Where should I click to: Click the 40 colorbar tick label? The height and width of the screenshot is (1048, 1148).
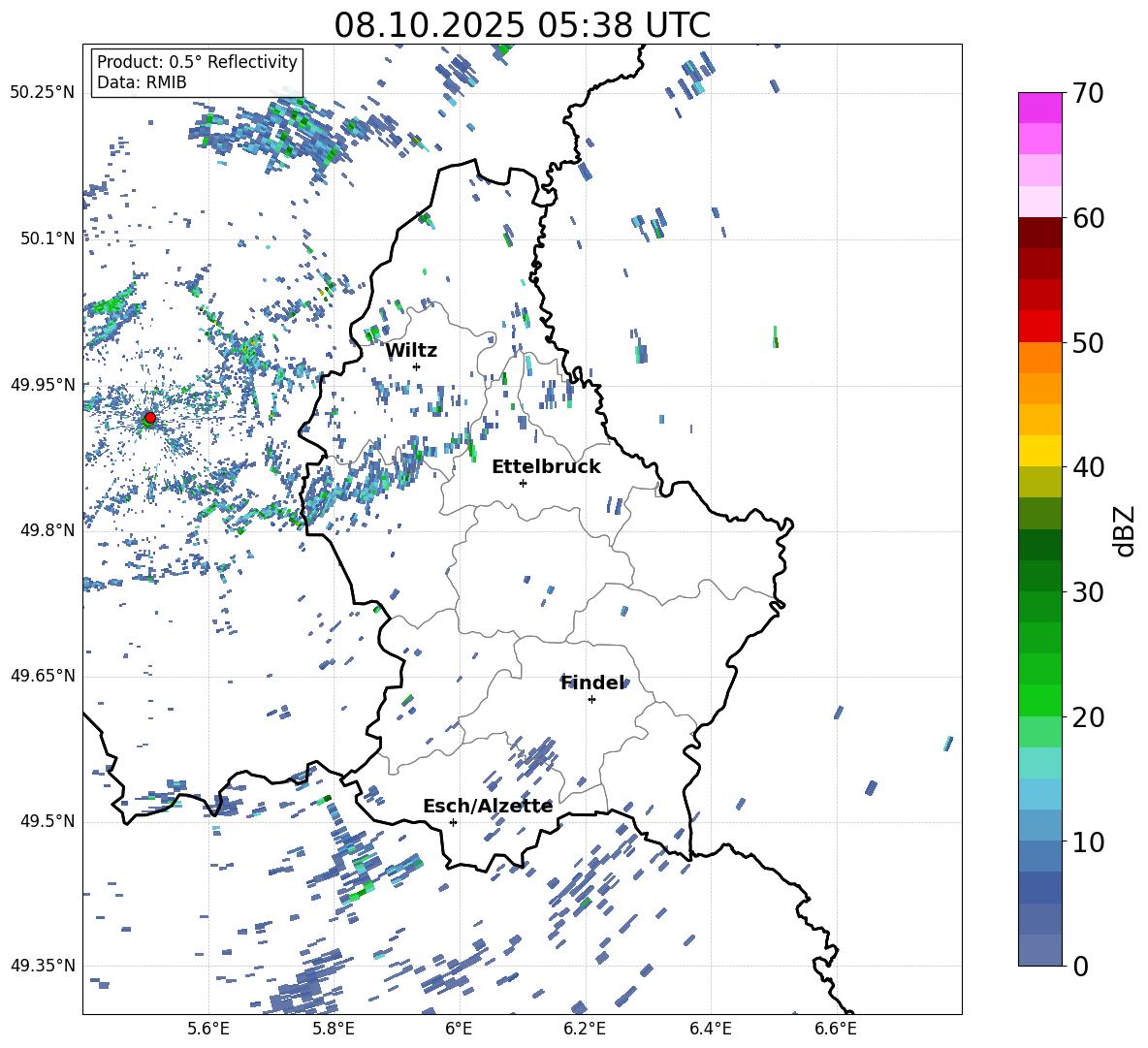click(x=1088, y=467)
